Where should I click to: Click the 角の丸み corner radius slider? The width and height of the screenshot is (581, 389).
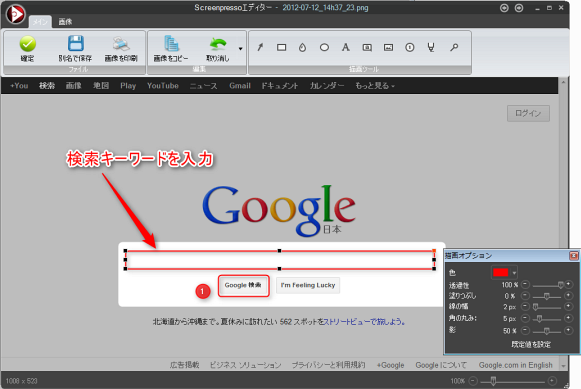pos(547,319)
